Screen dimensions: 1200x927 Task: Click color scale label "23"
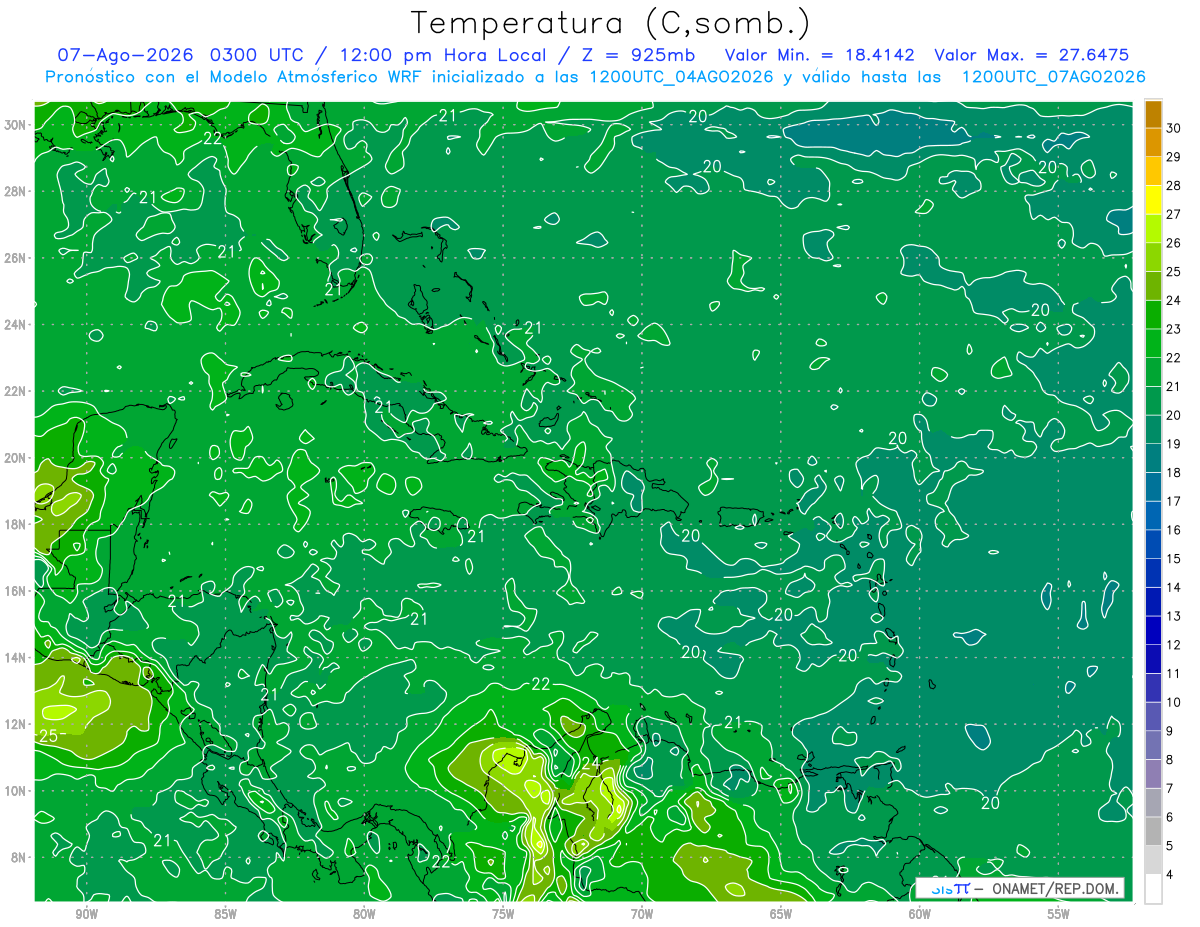(1173, 329)
